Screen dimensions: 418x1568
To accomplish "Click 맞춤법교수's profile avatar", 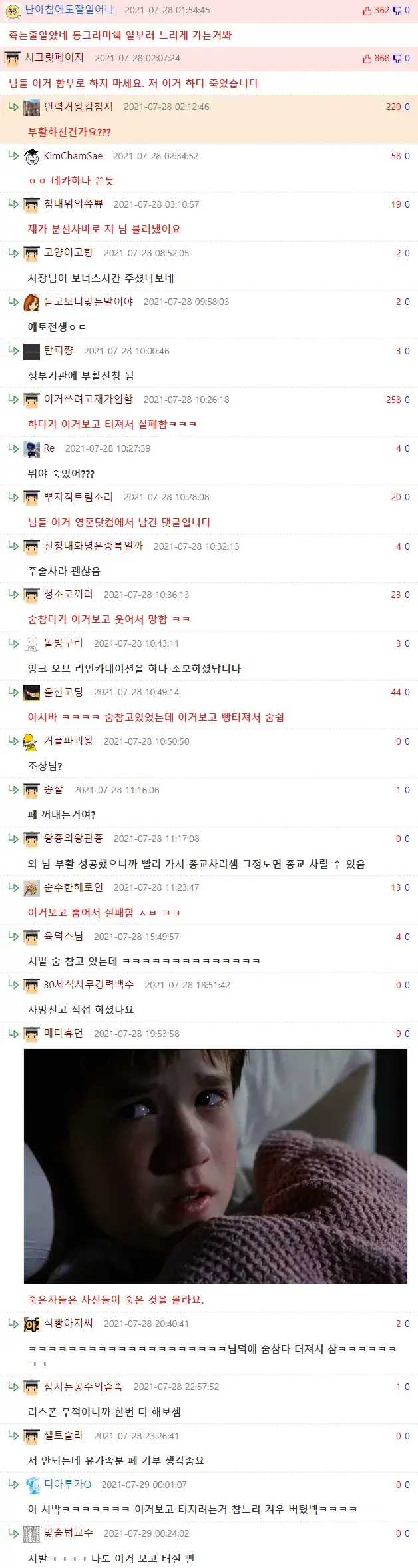I will click(x=31, y=1533).
